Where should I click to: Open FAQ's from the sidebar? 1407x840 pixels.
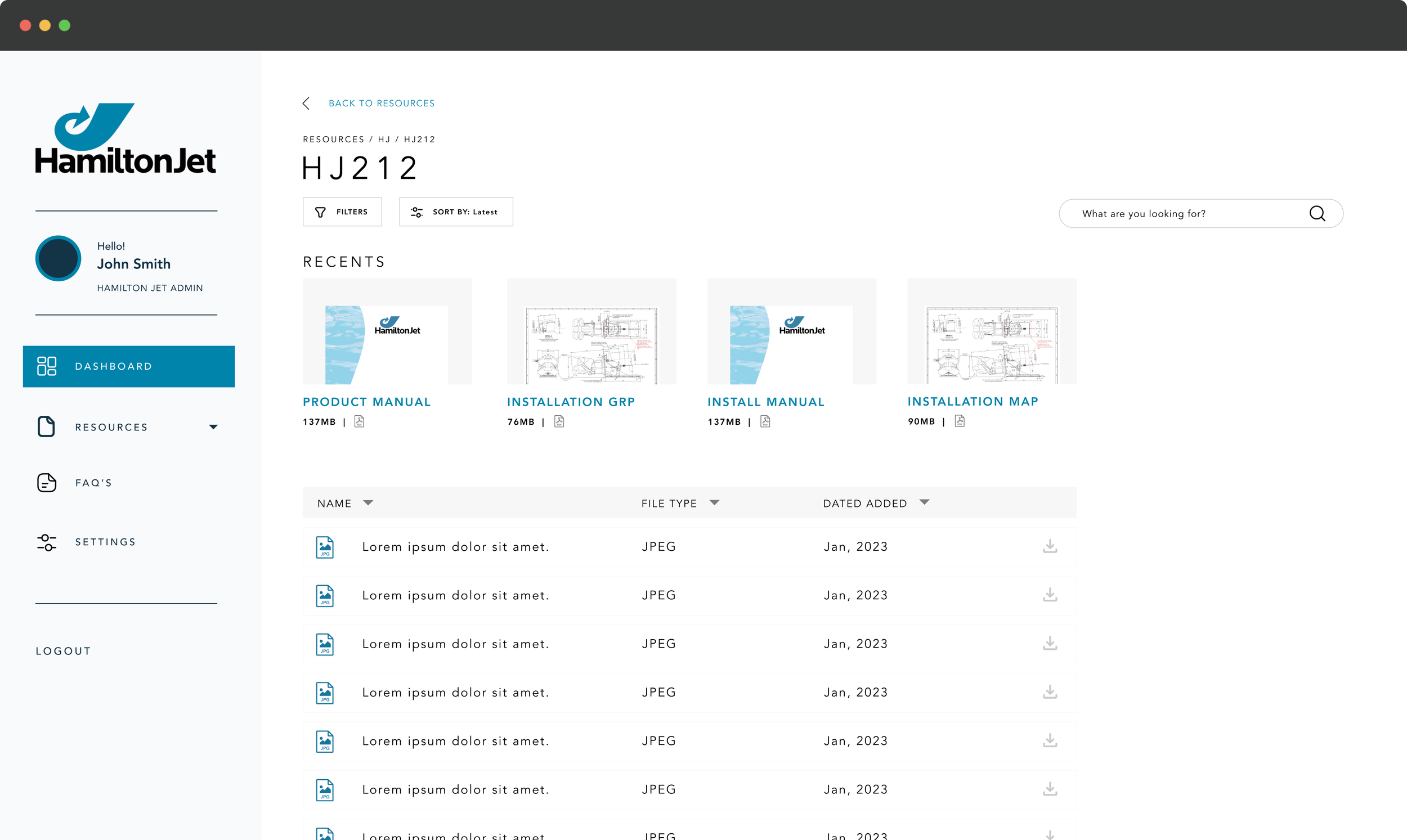coord(93,483)
